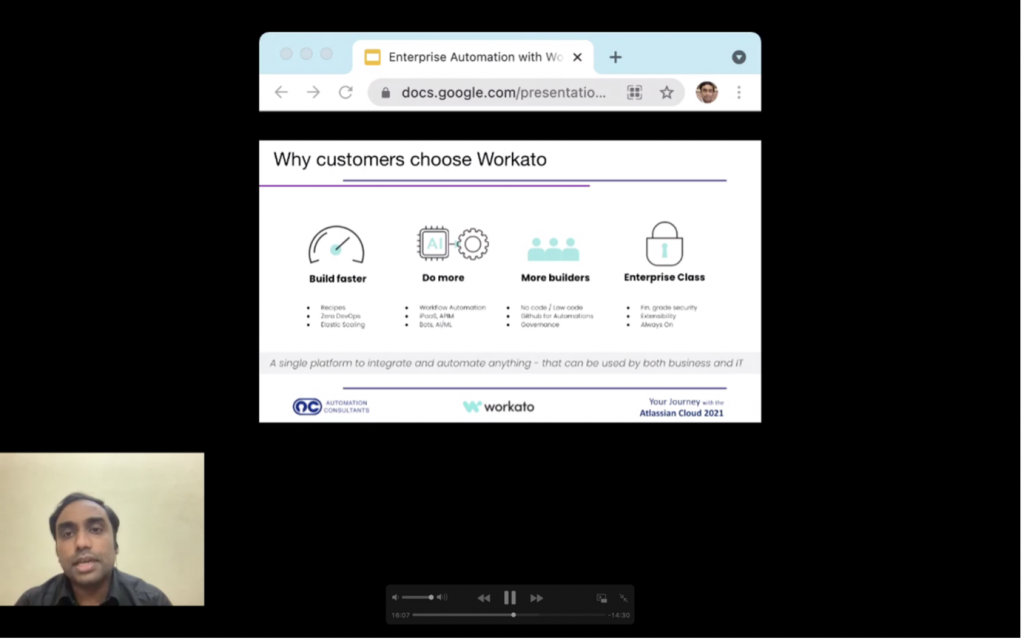The height and width of the screenshot is (641, 1024).
Task: Go back using the browser back arrow
Action: (281, 93)
